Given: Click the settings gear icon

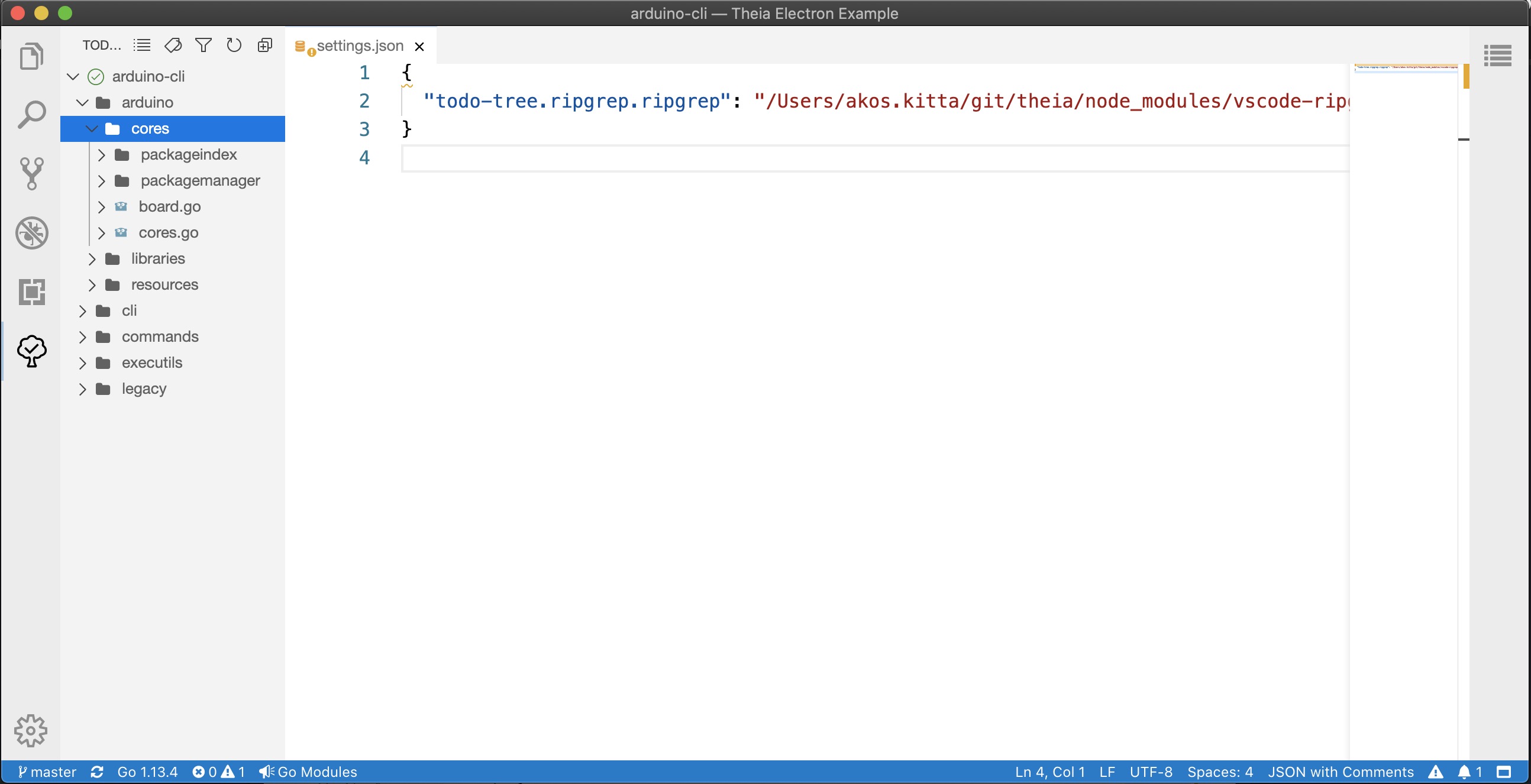Looking at the screenshot, I should click(30, 730).
